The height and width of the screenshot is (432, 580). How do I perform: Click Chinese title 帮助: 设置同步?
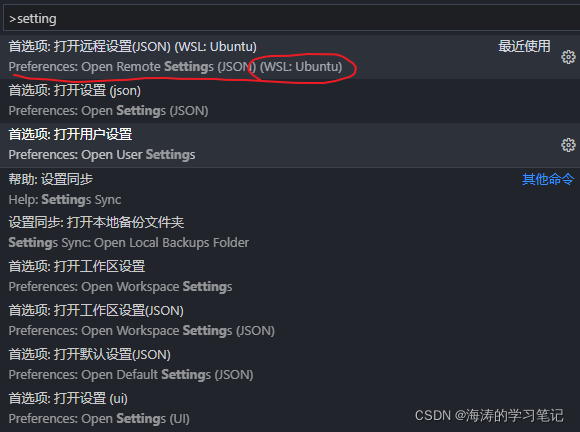click(51, 179)
